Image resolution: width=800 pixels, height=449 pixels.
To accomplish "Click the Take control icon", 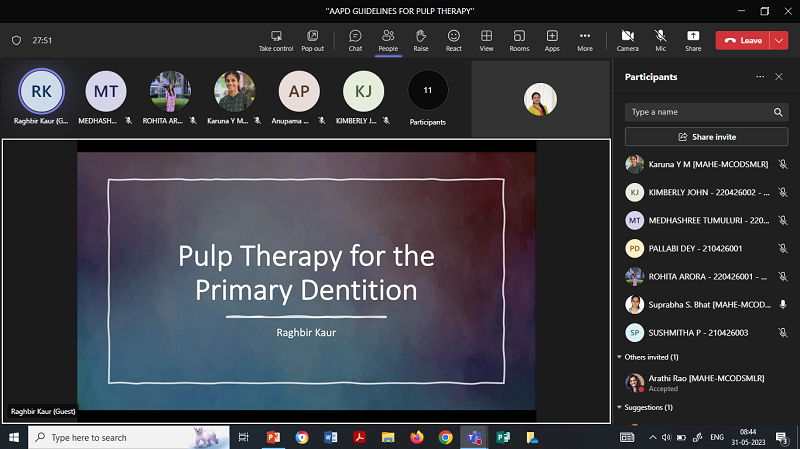I will tap(276, 40).
